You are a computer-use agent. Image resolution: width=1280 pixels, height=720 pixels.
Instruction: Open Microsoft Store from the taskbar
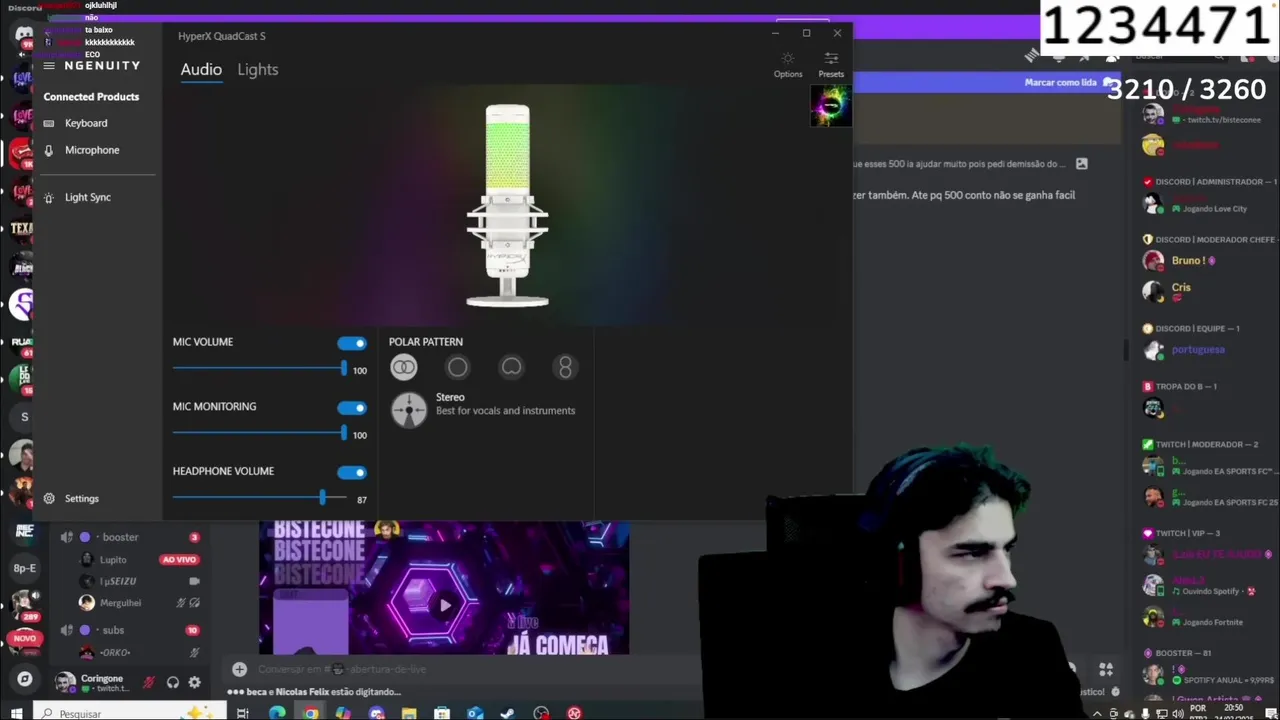coord(442,713)
